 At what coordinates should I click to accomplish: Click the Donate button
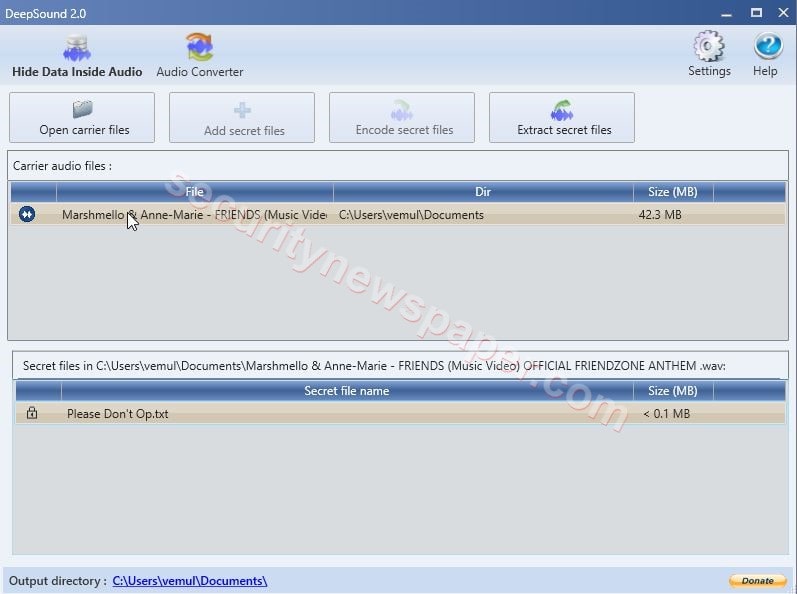coord(757,580)
